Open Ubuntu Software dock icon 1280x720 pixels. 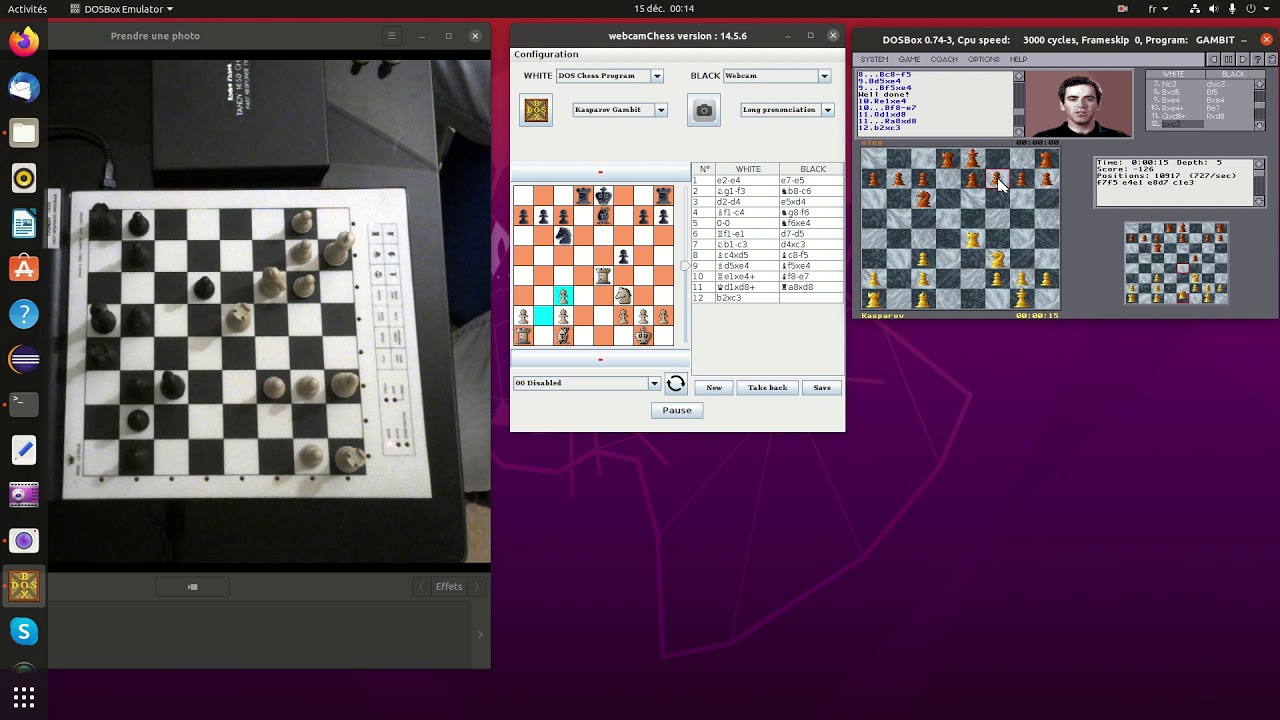pos(24,269)
